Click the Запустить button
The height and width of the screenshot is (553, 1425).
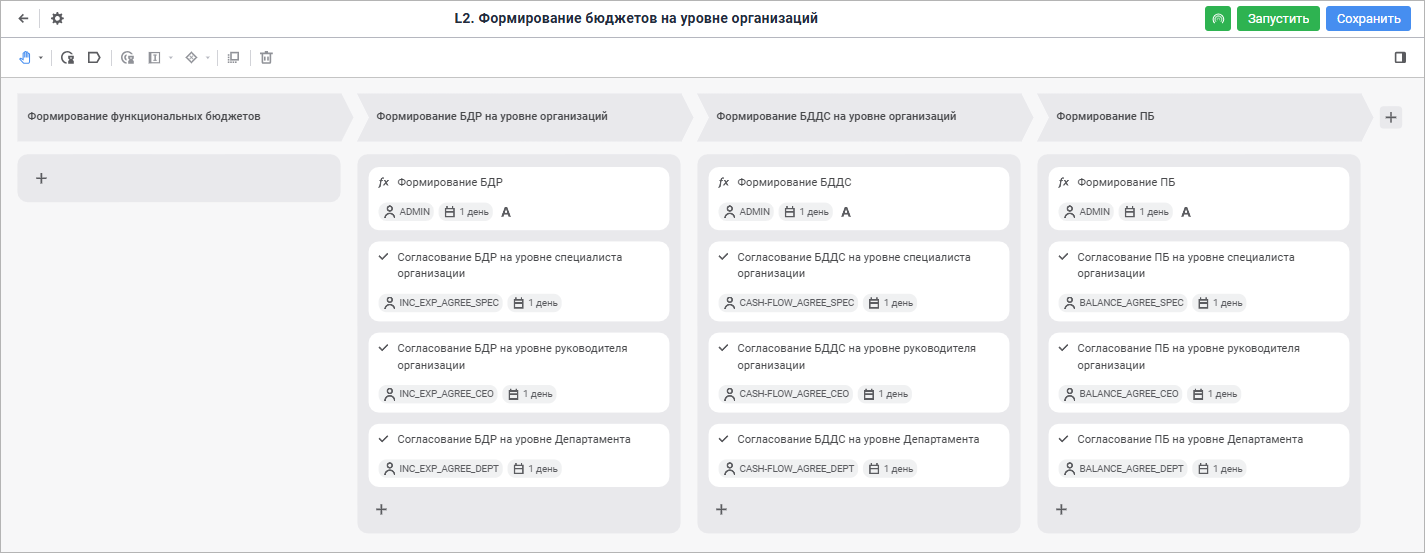pyautogui.click(x=1278, y=18)
